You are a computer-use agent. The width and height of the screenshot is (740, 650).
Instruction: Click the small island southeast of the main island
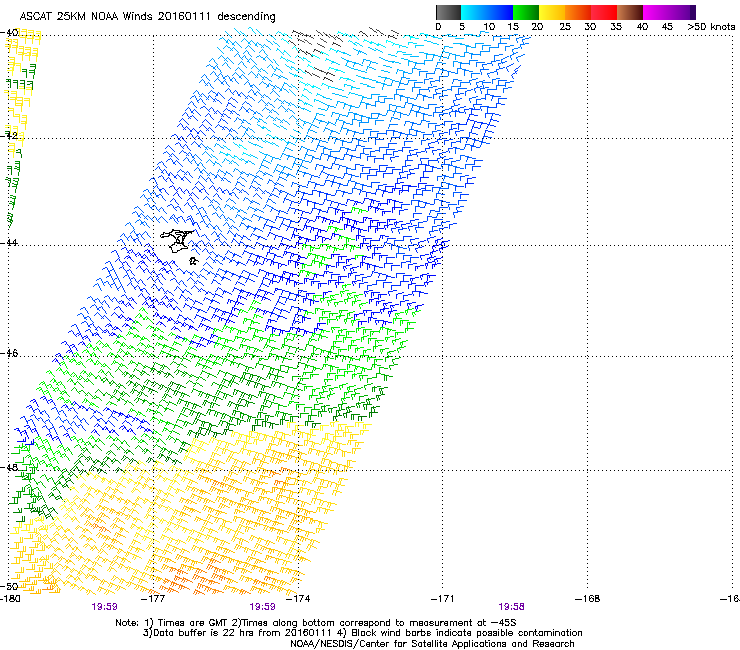click(x=193, y=261)
